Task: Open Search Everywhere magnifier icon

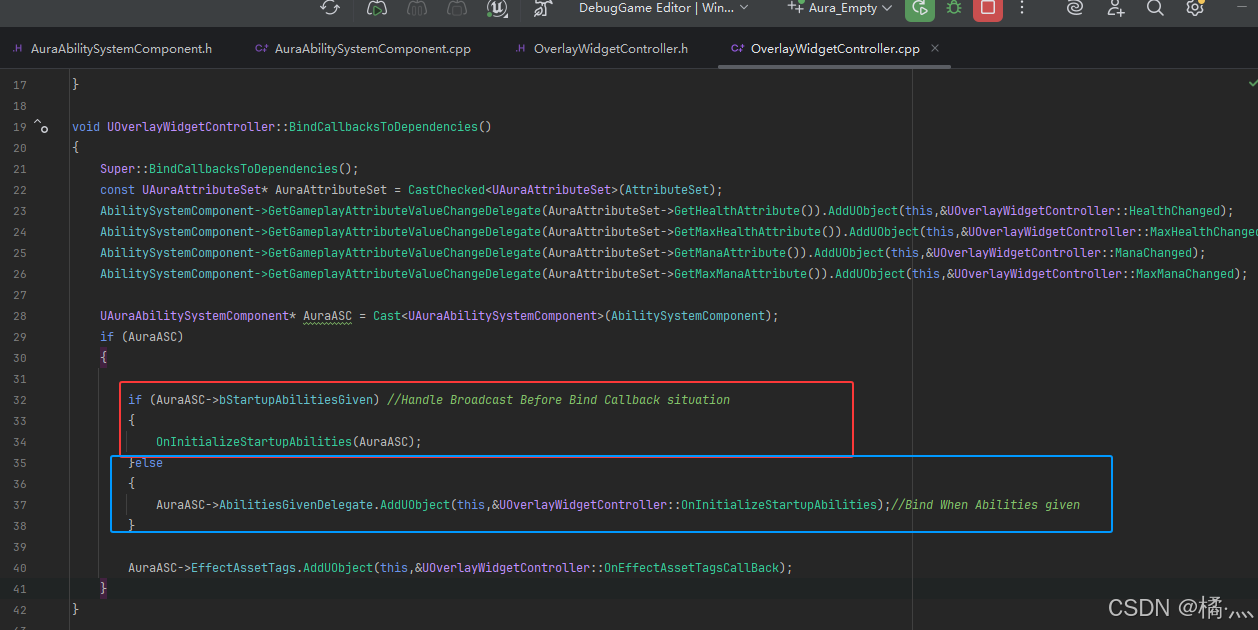Action: 1155,8
